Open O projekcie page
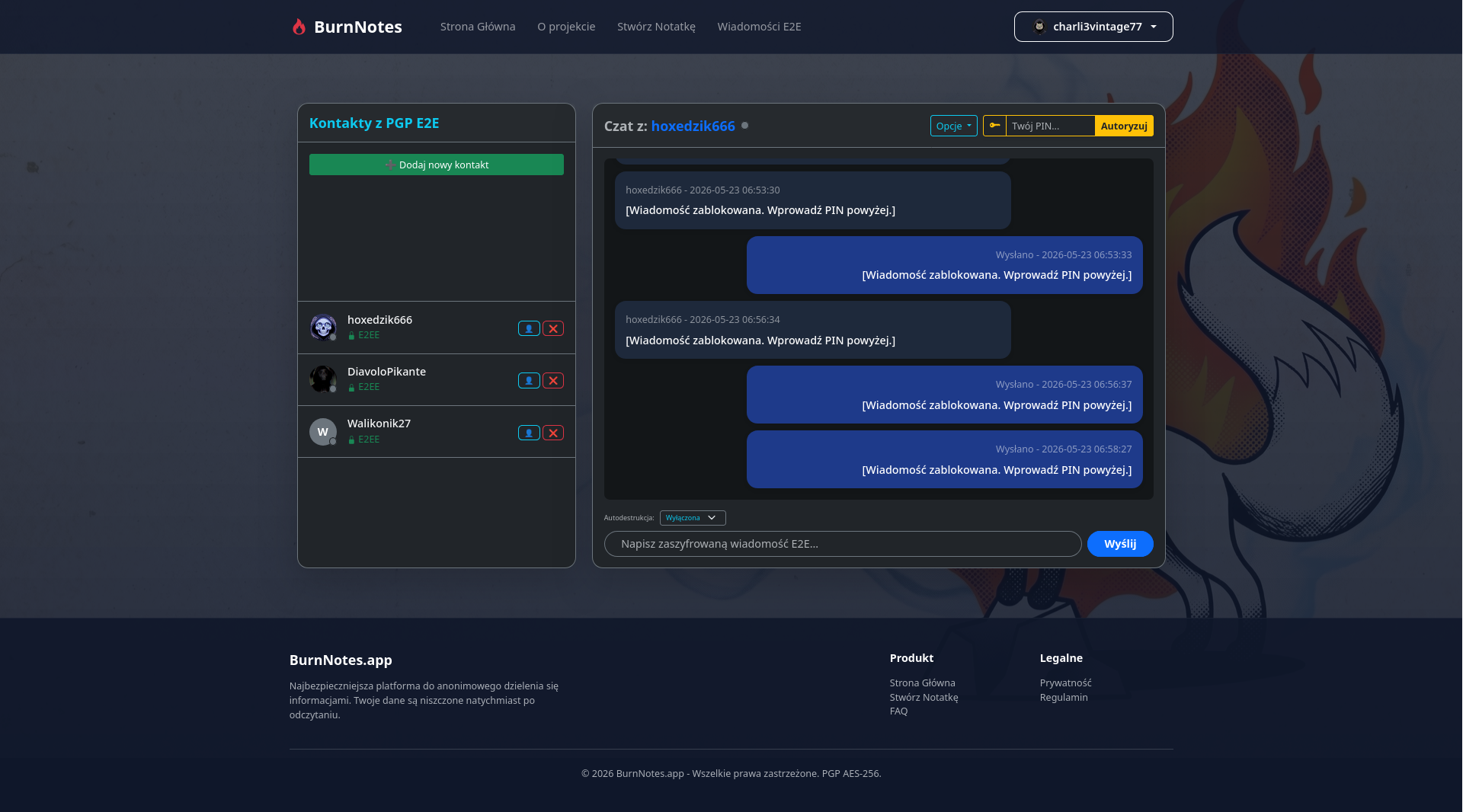Viewport: 1463px width, 812px height. pos(566,27)
